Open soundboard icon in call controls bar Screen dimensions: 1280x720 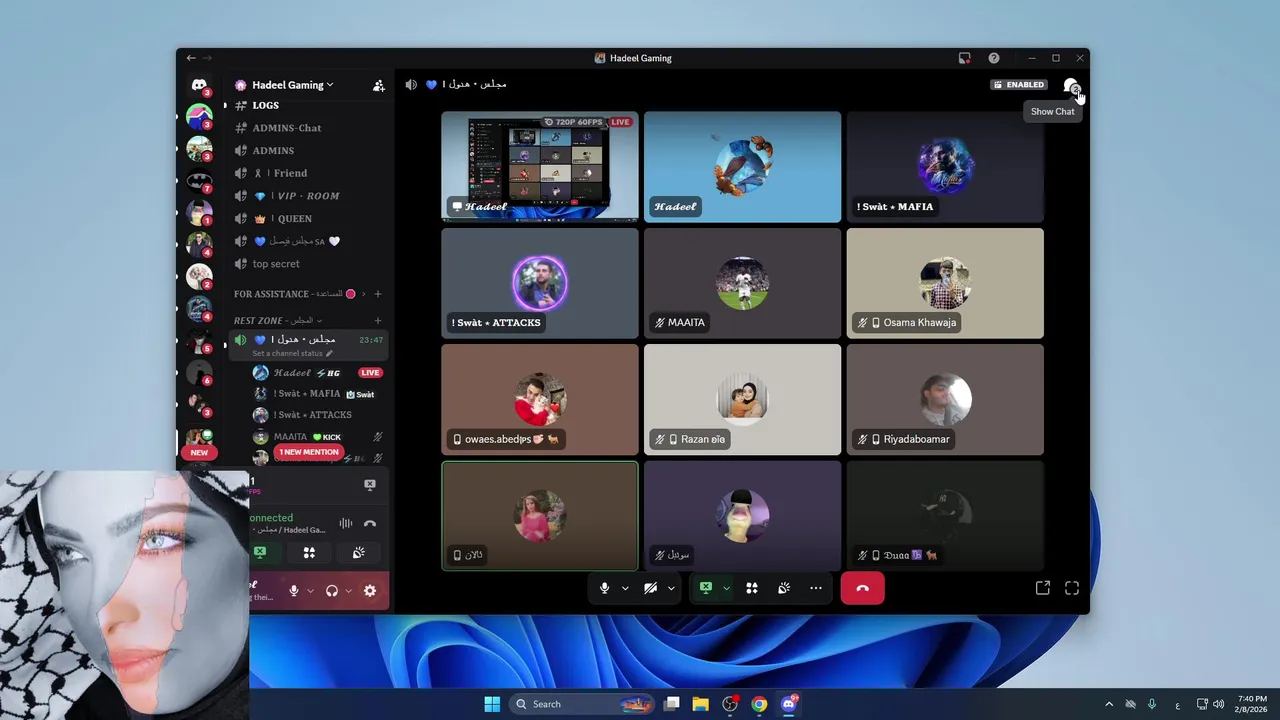[x=784, y=588]
